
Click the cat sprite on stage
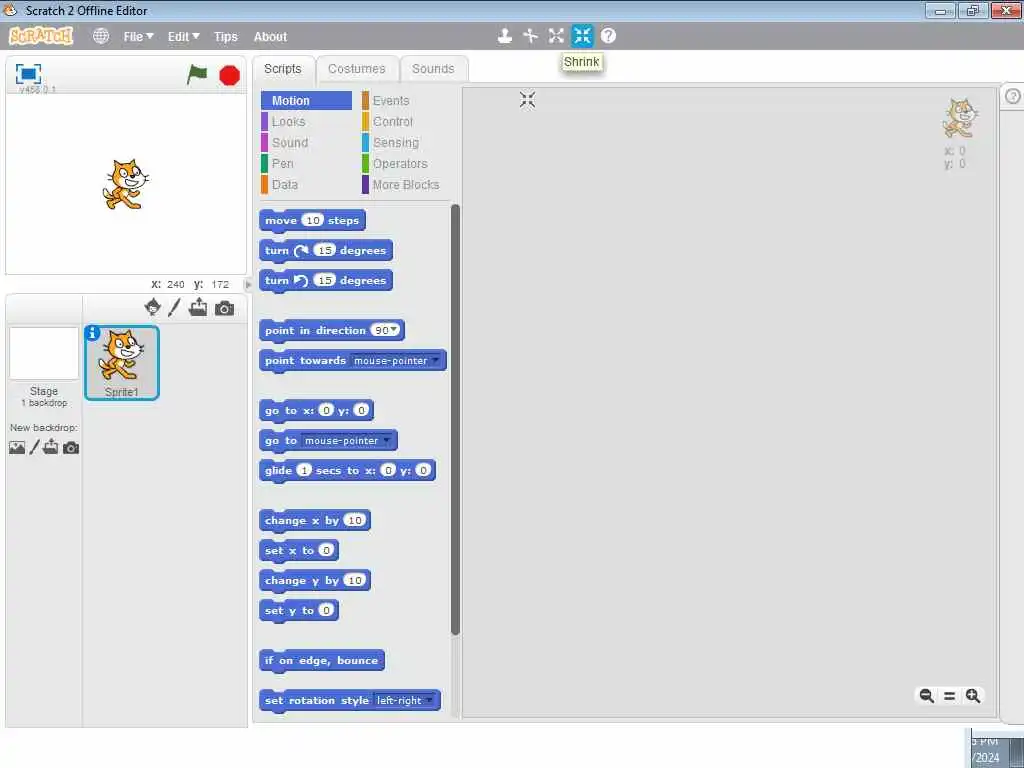click(x=125, y=184)
